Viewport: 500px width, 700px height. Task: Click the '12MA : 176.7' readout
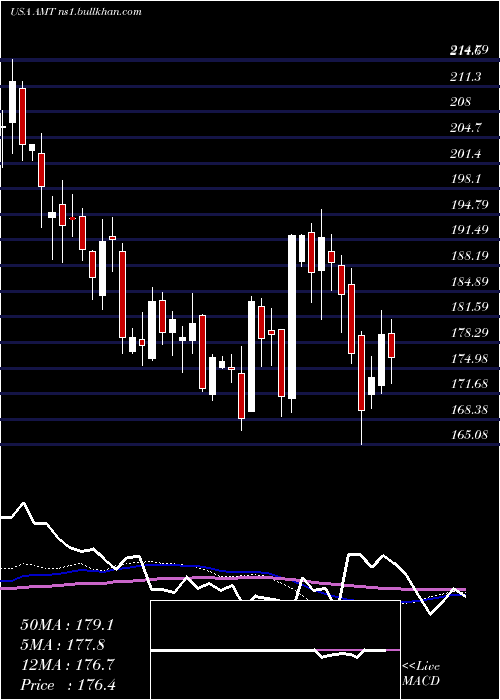tap(67, 665)
